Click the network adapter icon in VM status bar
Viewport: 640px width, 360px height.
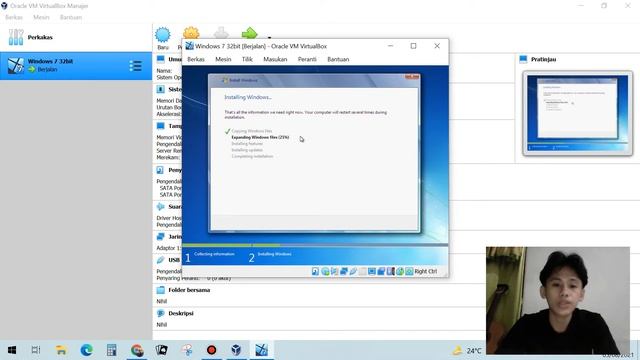344,271
